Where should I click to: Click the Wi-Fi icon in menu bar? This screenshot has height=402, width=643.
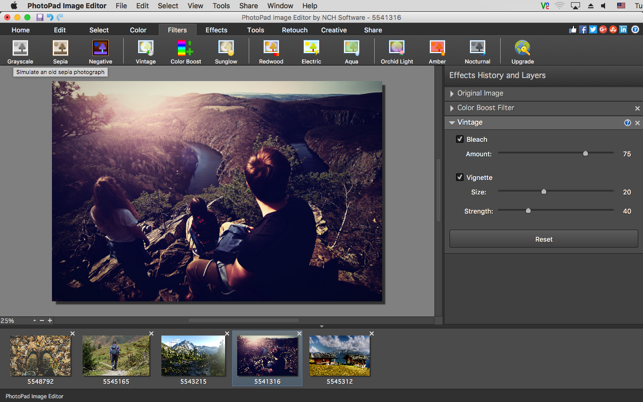click(x=559, y=6)
